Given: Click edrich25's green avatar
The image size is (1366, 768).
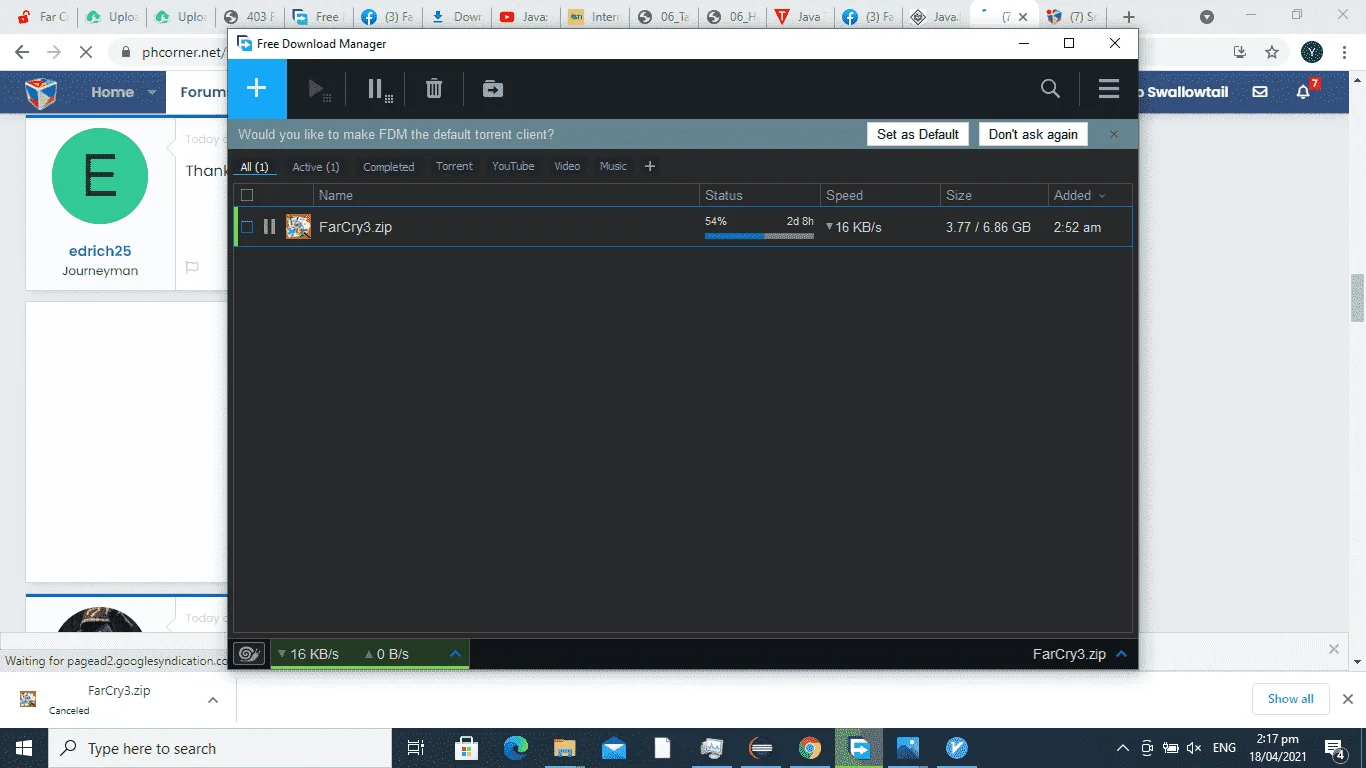Looking at the screenshot, I should tap(100, 176).
